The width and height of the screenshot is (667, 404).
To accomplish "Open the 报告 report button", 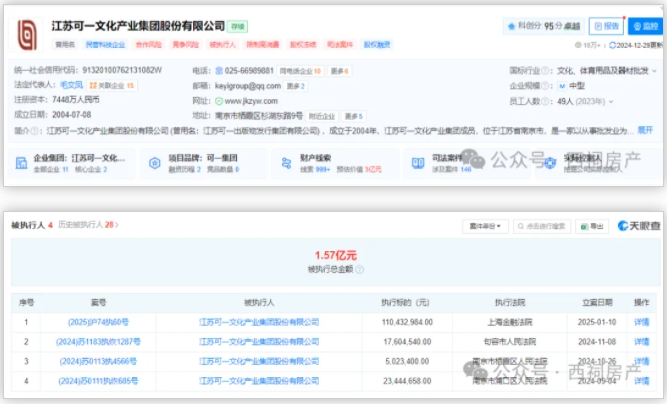I will pos(603,26).
